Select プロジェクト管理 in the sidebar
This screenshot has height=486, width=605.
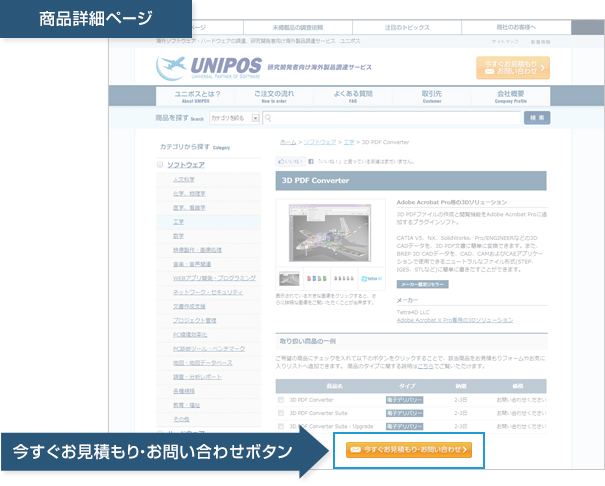click(x=194, y=321)
